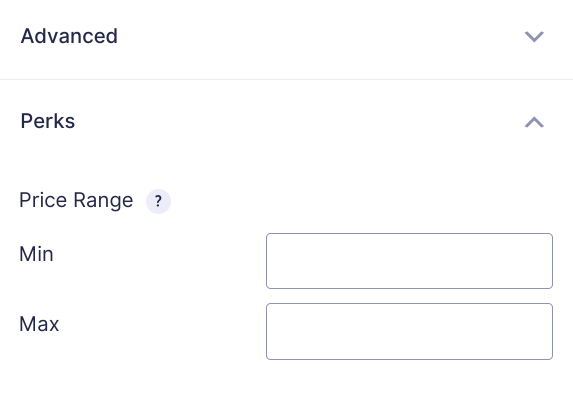This screenshot has height=402, width=573.
Task: Select the Max label text
Action: tap(39, 324)
